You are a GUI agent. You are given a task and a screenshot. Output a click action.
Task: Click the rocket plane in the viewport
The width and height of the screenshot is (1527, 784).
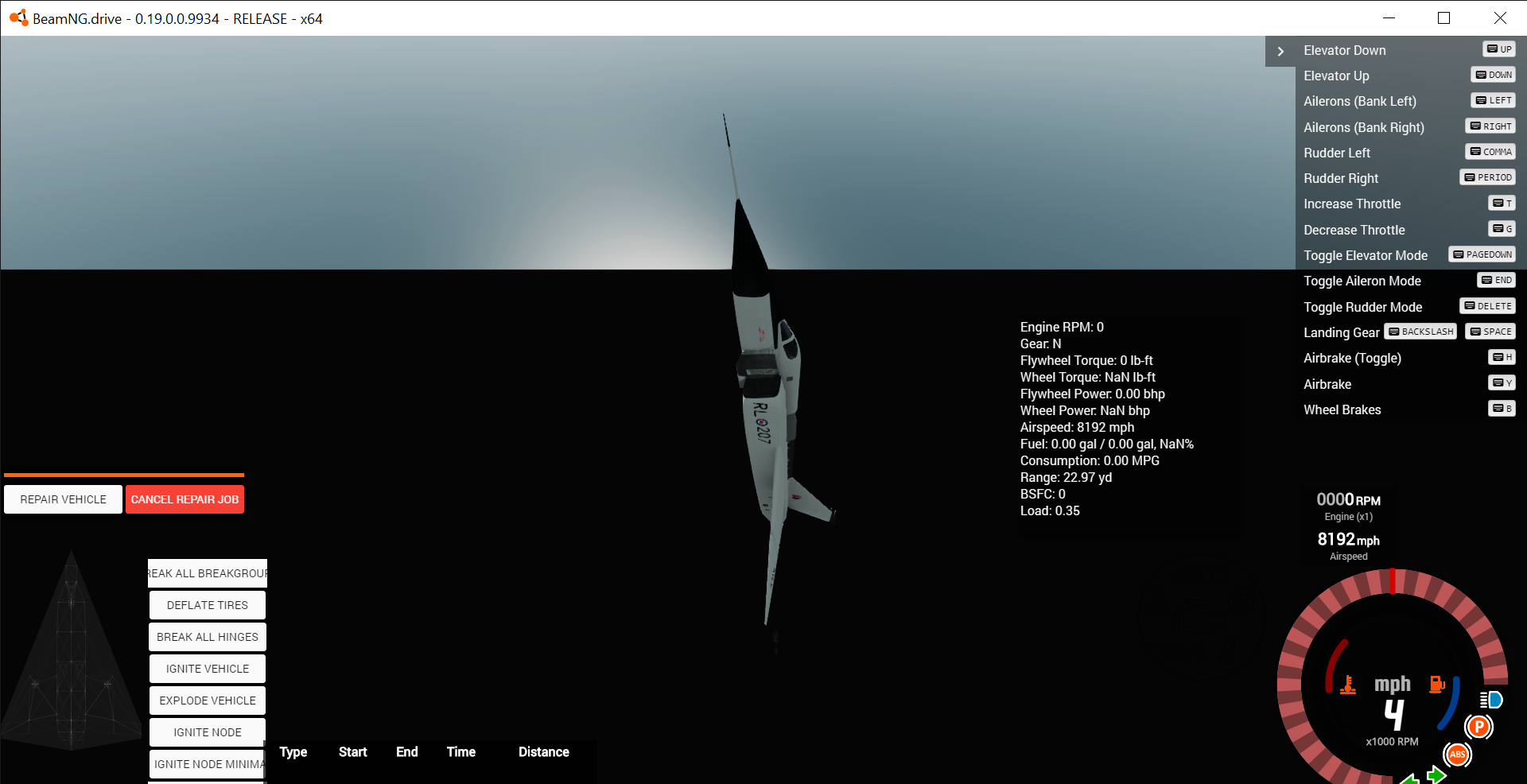pos(766,398)
